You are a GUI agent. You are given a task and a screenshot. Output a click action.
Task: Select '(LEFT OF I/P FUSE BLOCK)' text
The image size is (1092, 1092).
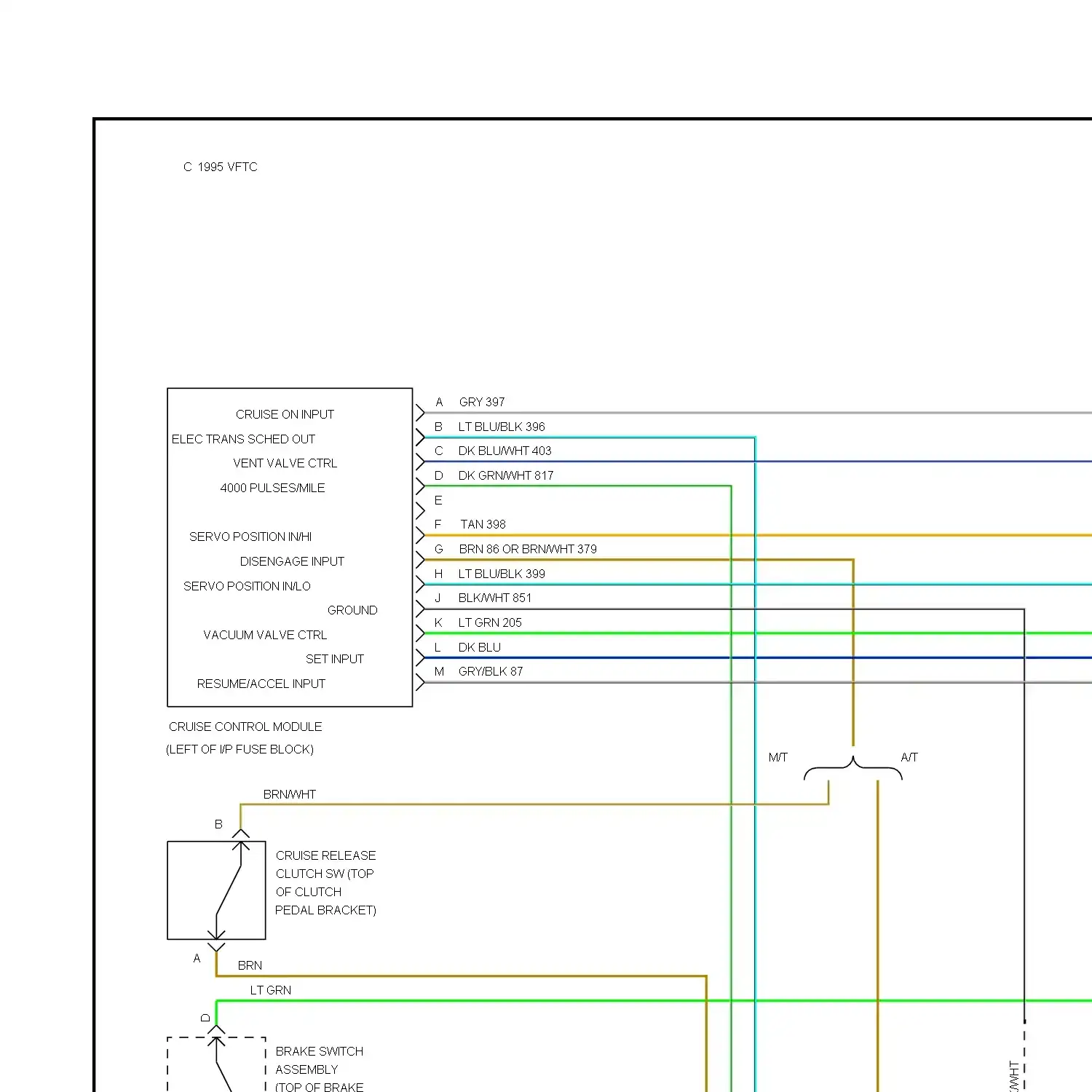click(240, 749)
